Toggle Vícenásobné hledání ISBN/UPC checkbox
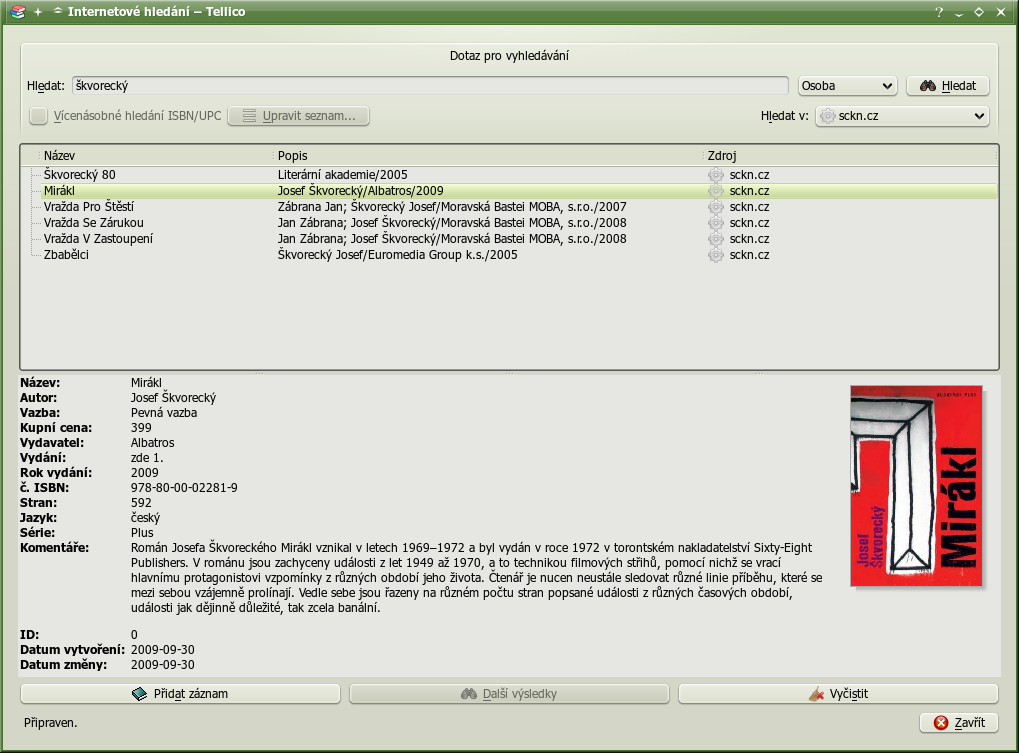Screen dimensions: 1019x753 [x=38, y=116]
